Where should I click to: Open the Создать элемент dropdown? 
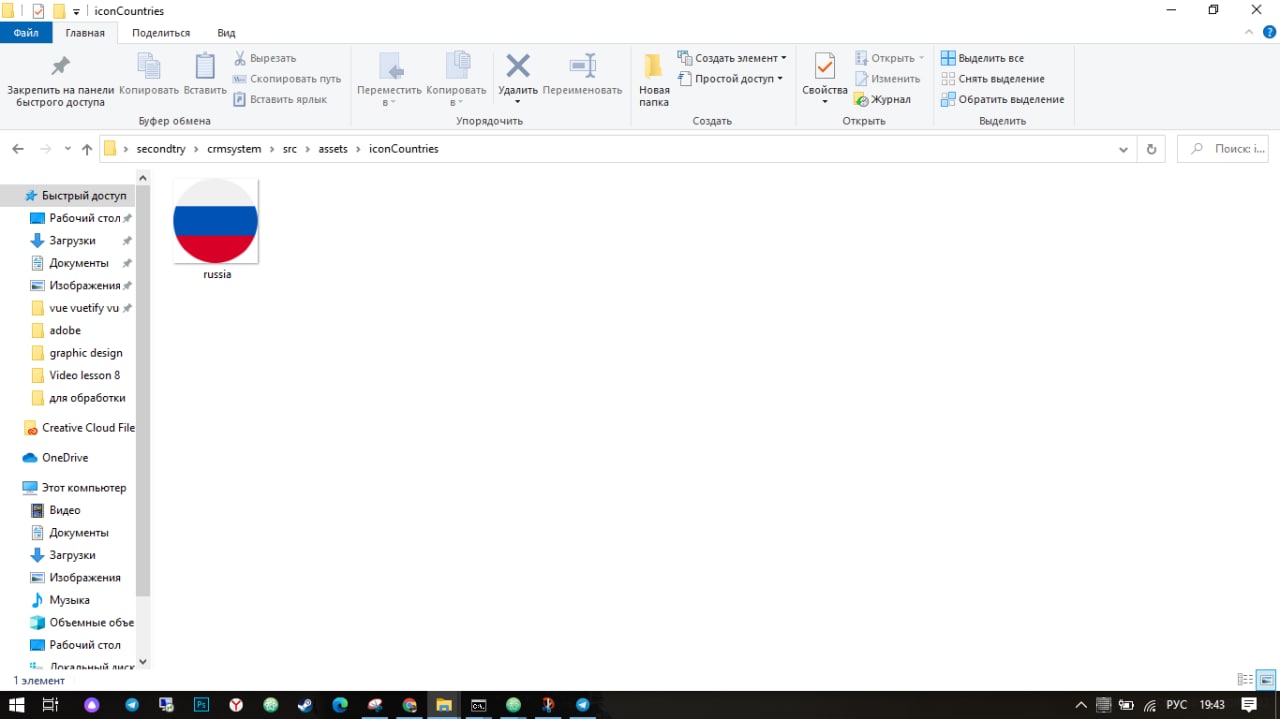point(732,58)
